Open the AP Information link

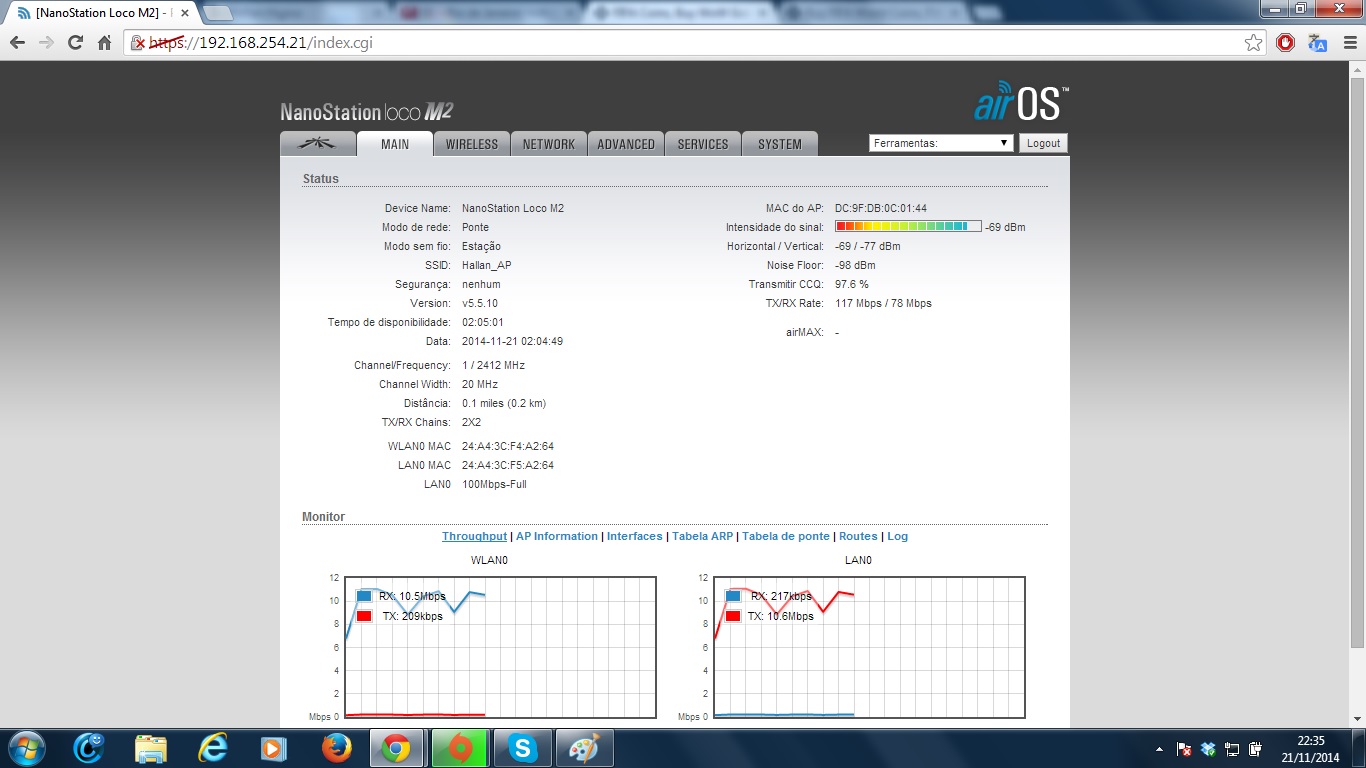click(557, 536)
